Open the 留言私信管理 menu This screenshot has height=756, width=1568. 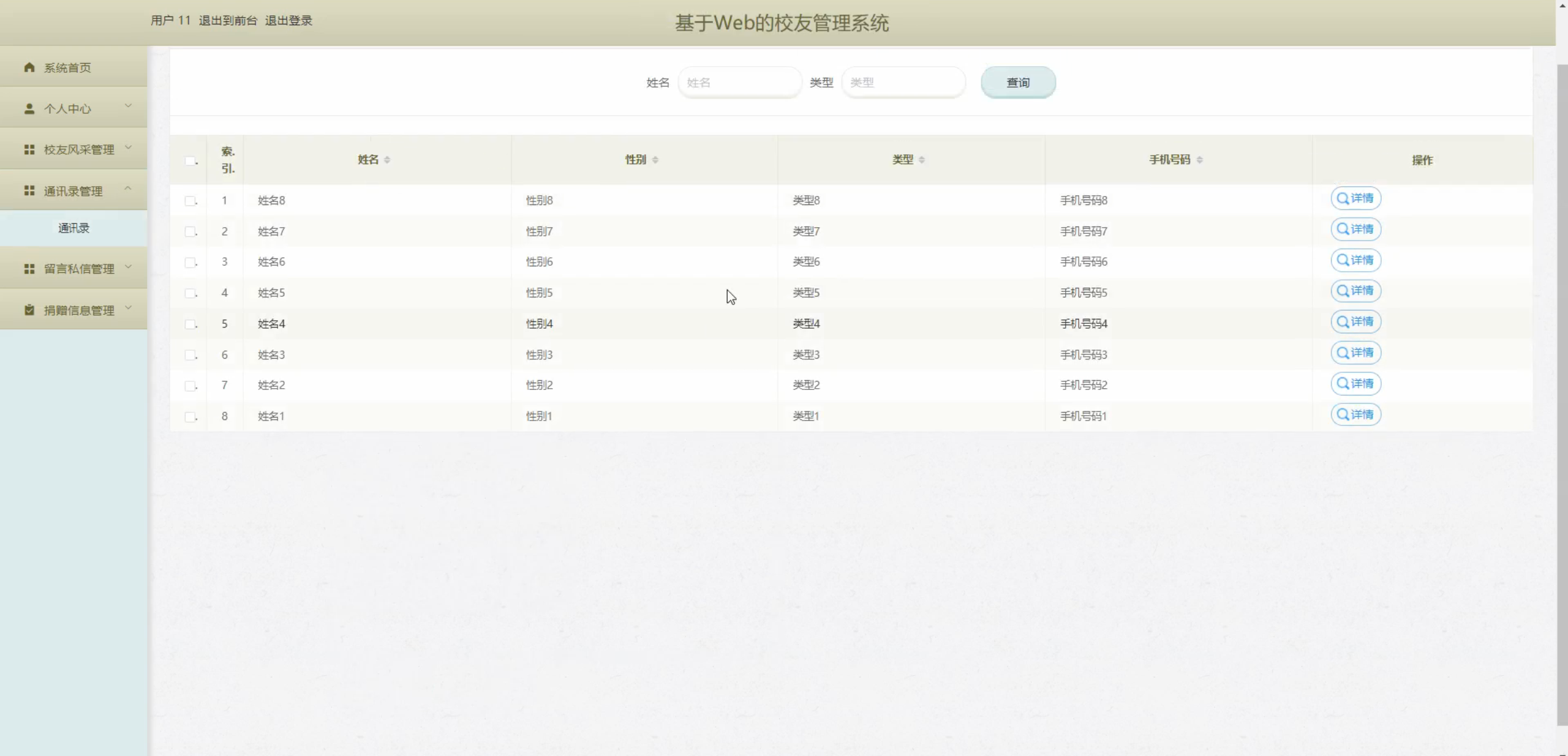coord(78,269)
